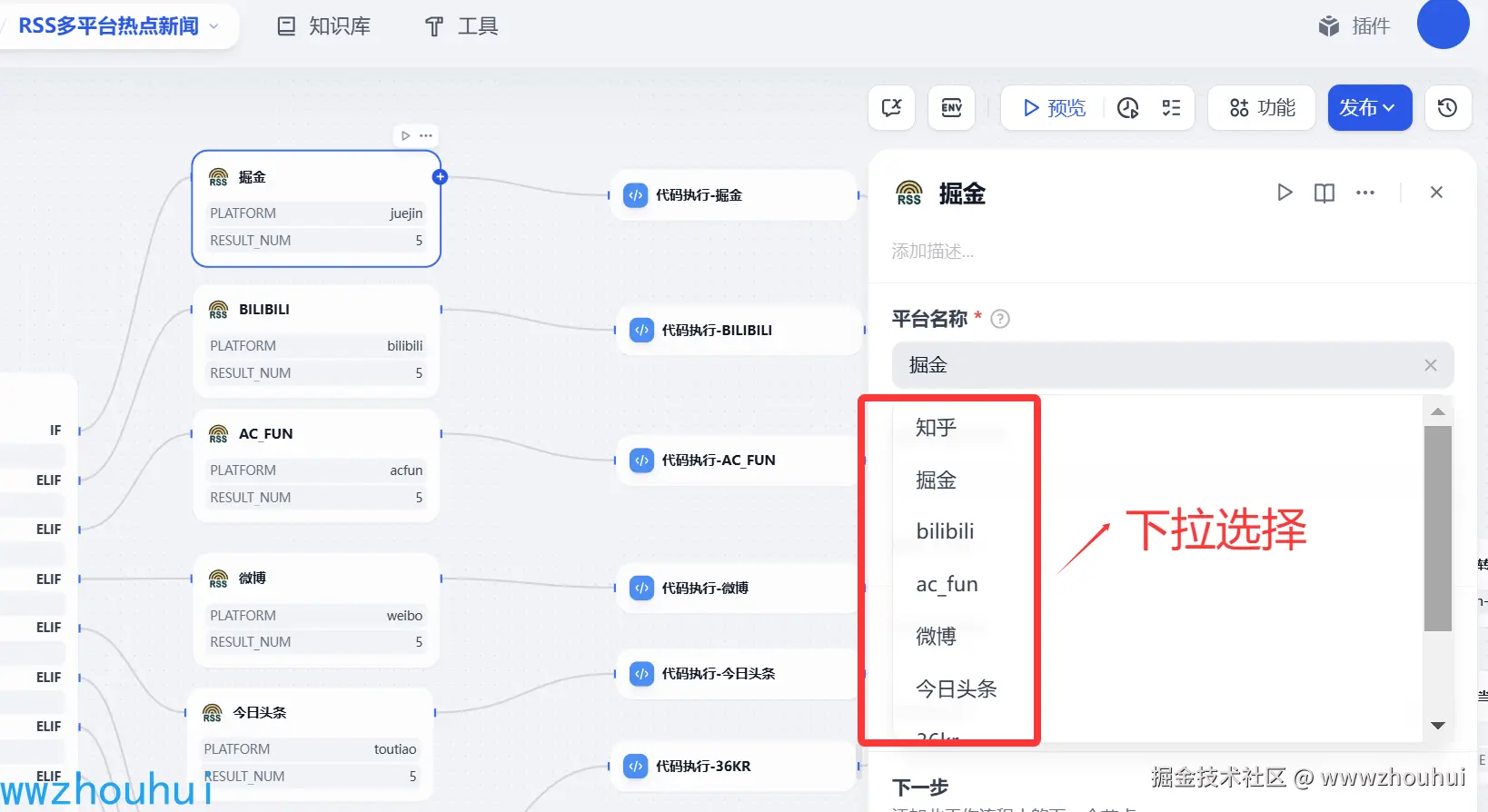The width and height of the screenshot is (1488, 812).
Task: Select 知乎 in the dropdown list
Action: (x=937, y=427)
